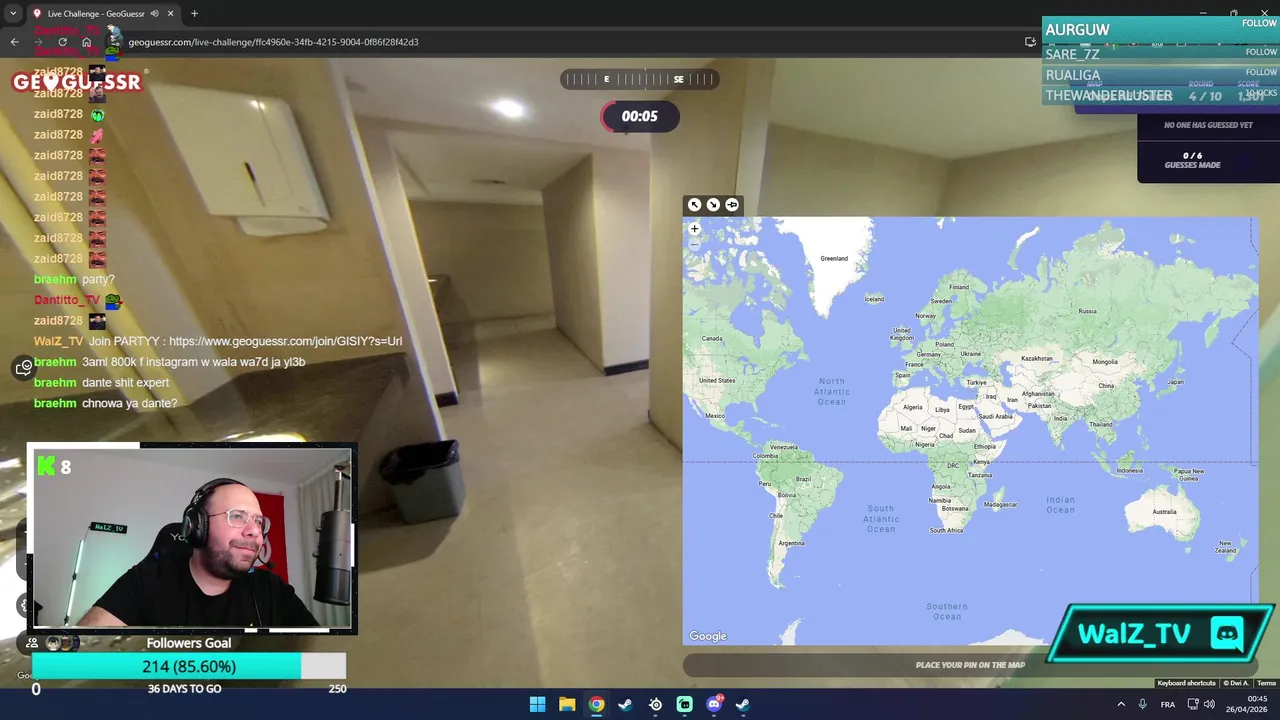The width and height of the screenshot is (1280, 720).
Task: Close the Live Challenge - GeoGuessr tab
Action: click(170, 14)
